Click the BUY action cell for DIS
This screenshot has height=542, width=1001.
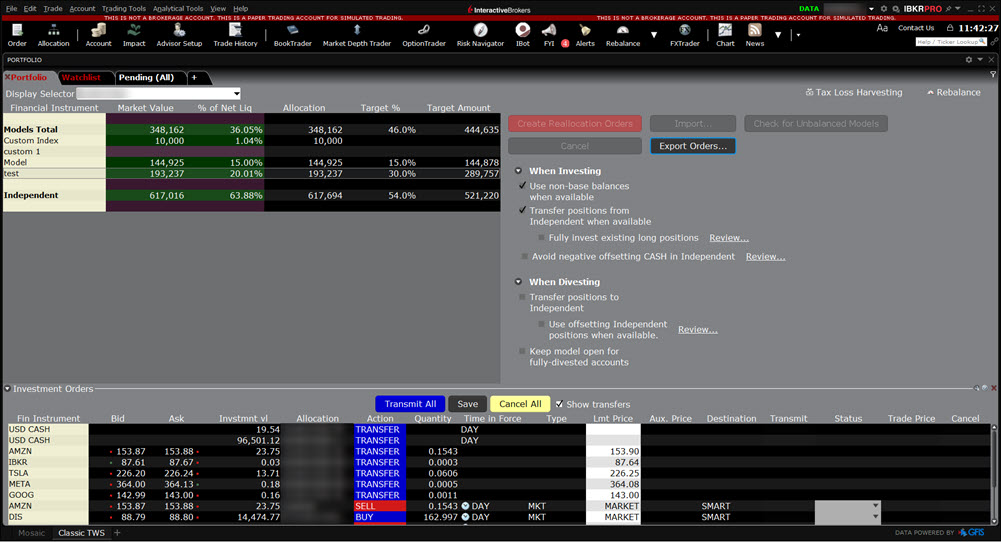380,517
